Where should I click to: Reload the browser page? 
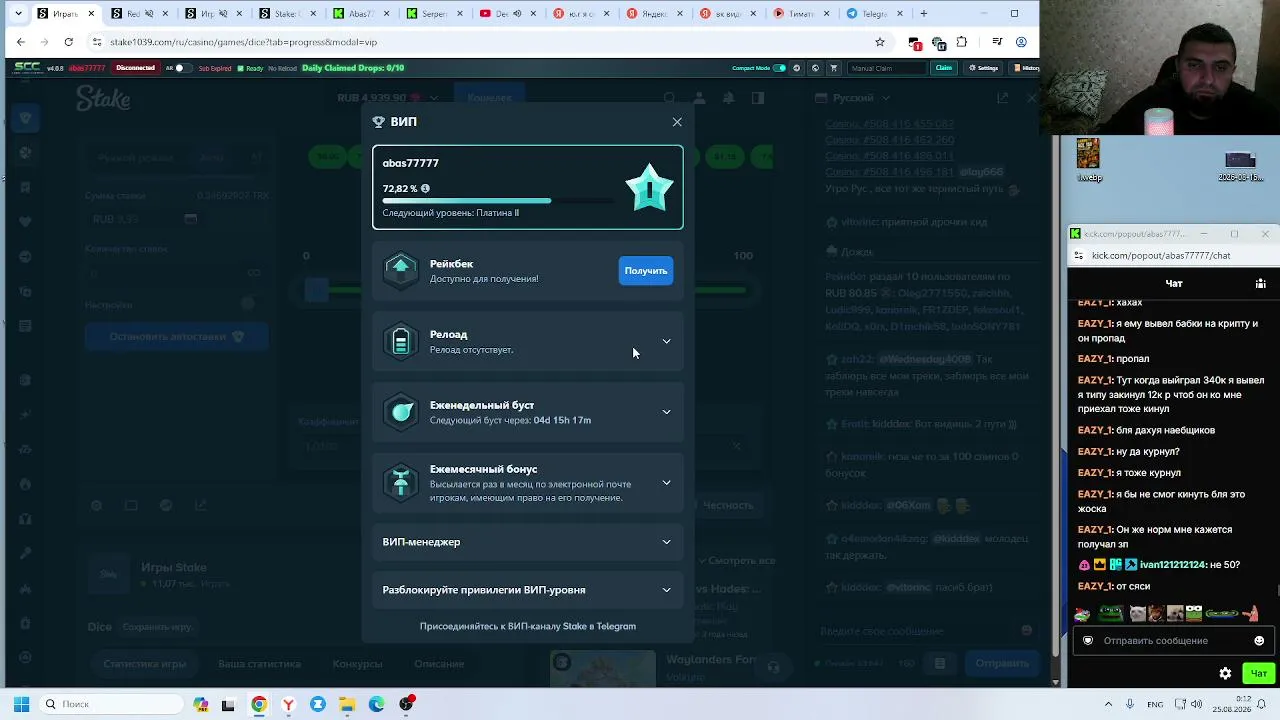(68, 42)
